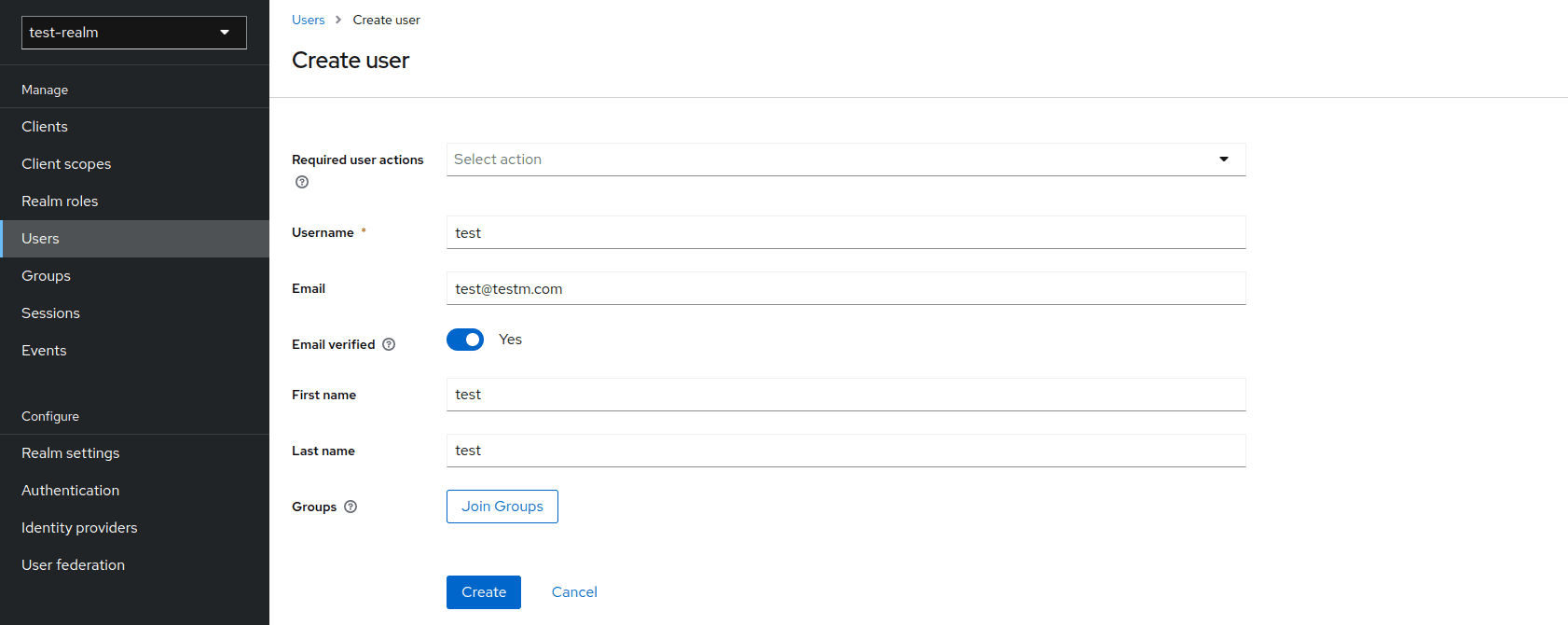Select Realm roles from the sidebar
This screenshot has width=1568, height=625.
60,201
